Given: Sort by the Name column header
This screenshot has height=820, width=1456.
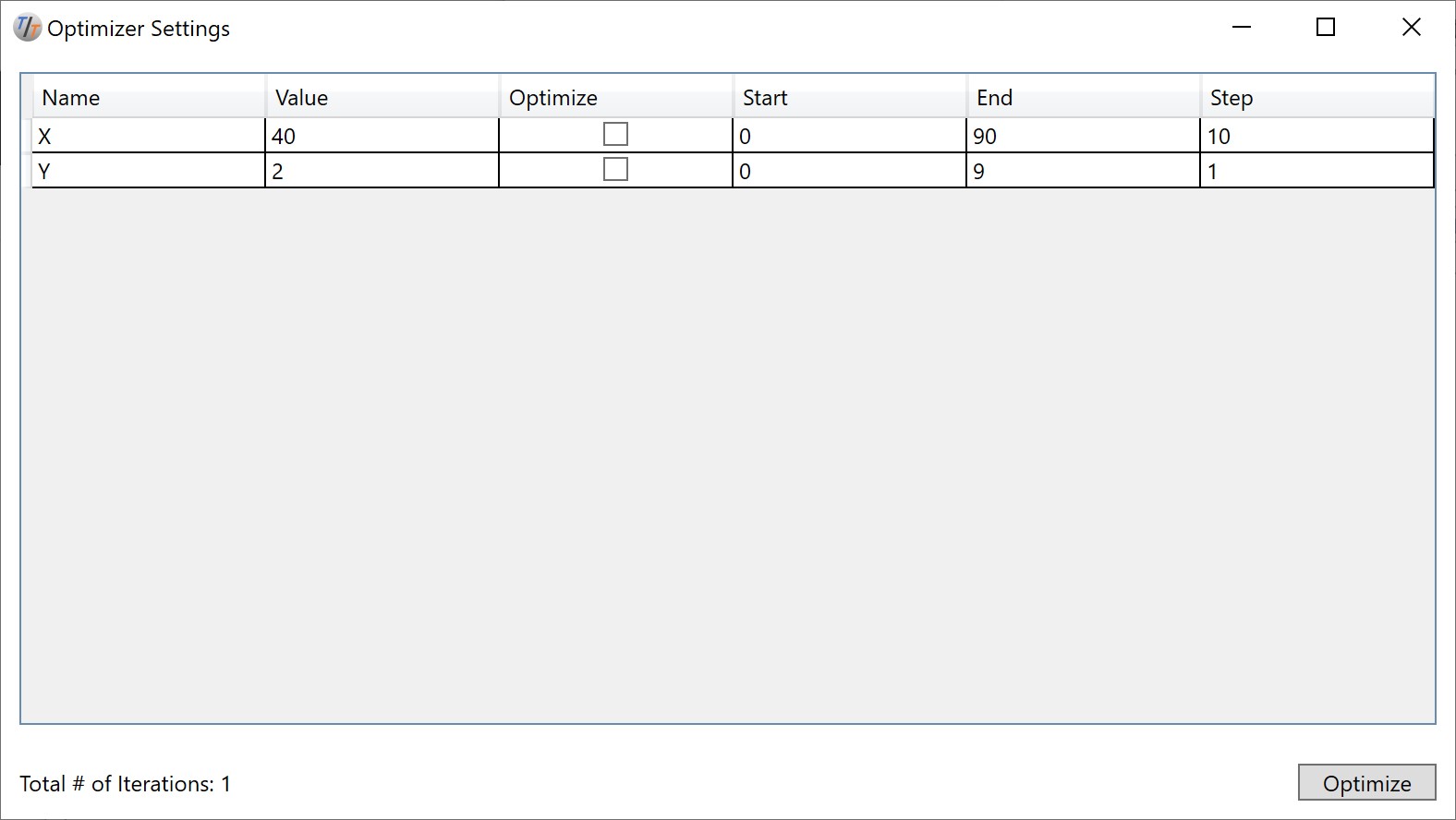Looking at the screenshot, I should pyautogui.click(x=148, y=97).
